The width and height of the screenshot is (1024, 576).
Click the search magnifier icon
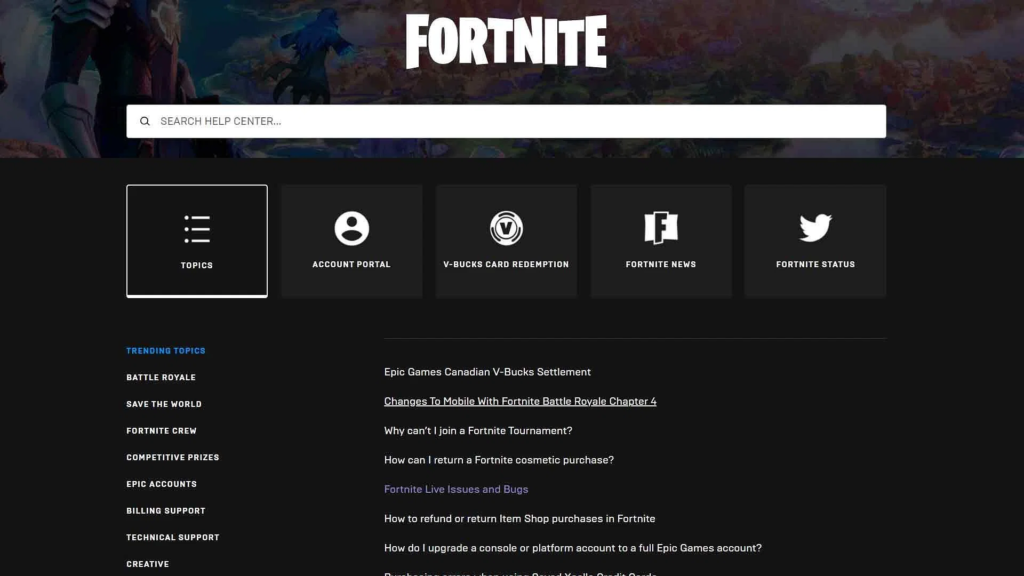coord(145,121)
